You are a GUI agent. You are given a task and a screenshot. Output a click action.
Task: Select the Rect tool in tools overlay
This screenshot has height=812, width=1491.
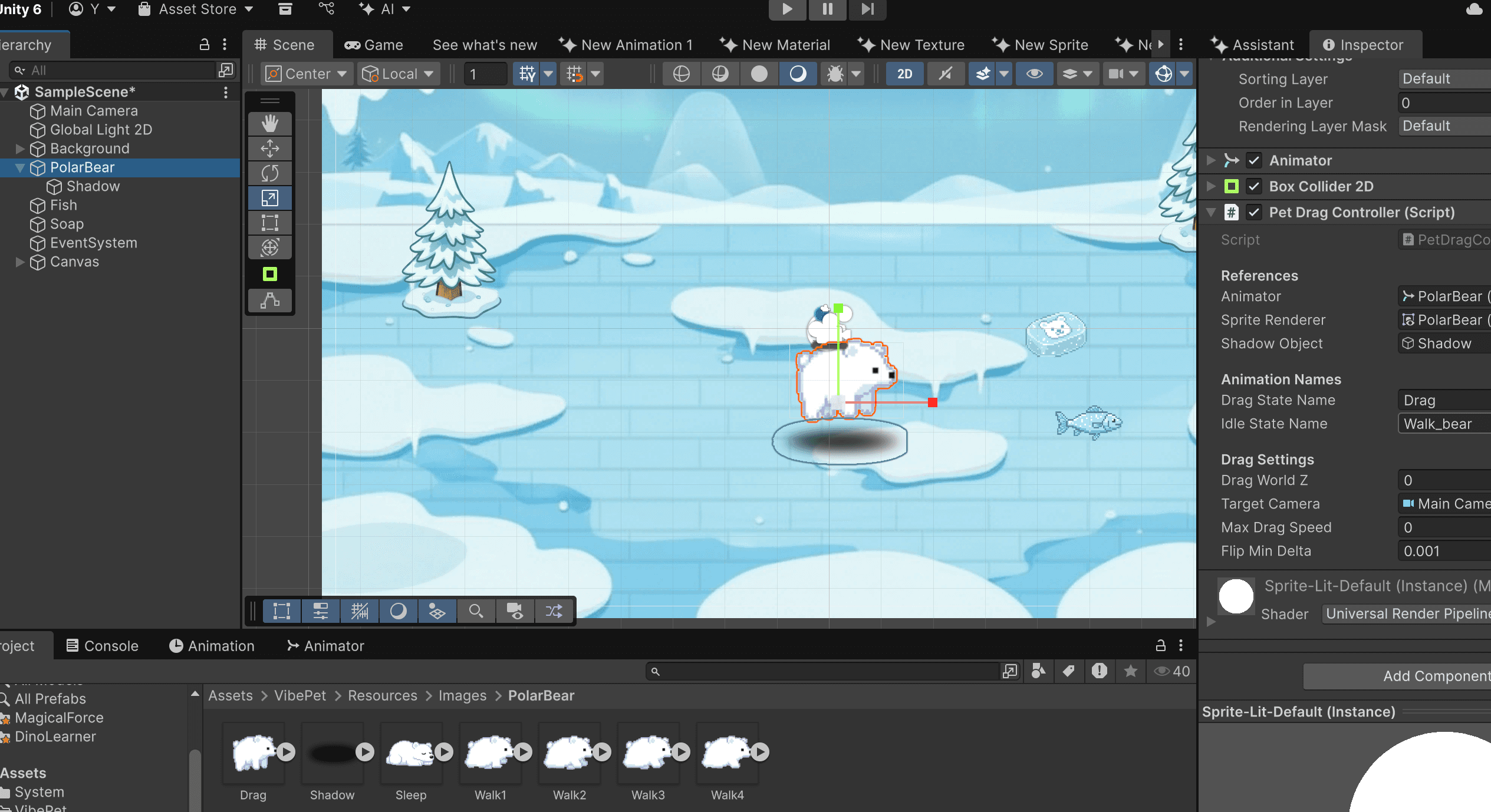(270, 223)
